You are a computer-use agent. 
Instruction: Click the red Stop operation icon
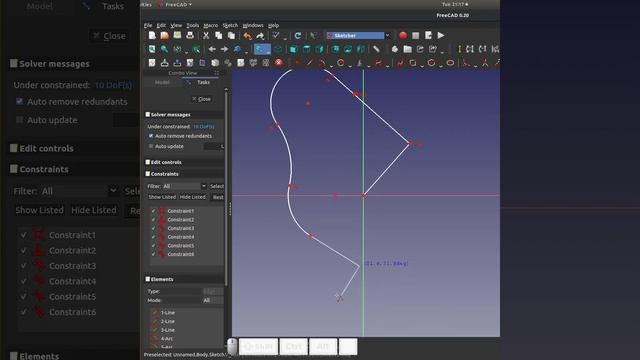point(279,63)
